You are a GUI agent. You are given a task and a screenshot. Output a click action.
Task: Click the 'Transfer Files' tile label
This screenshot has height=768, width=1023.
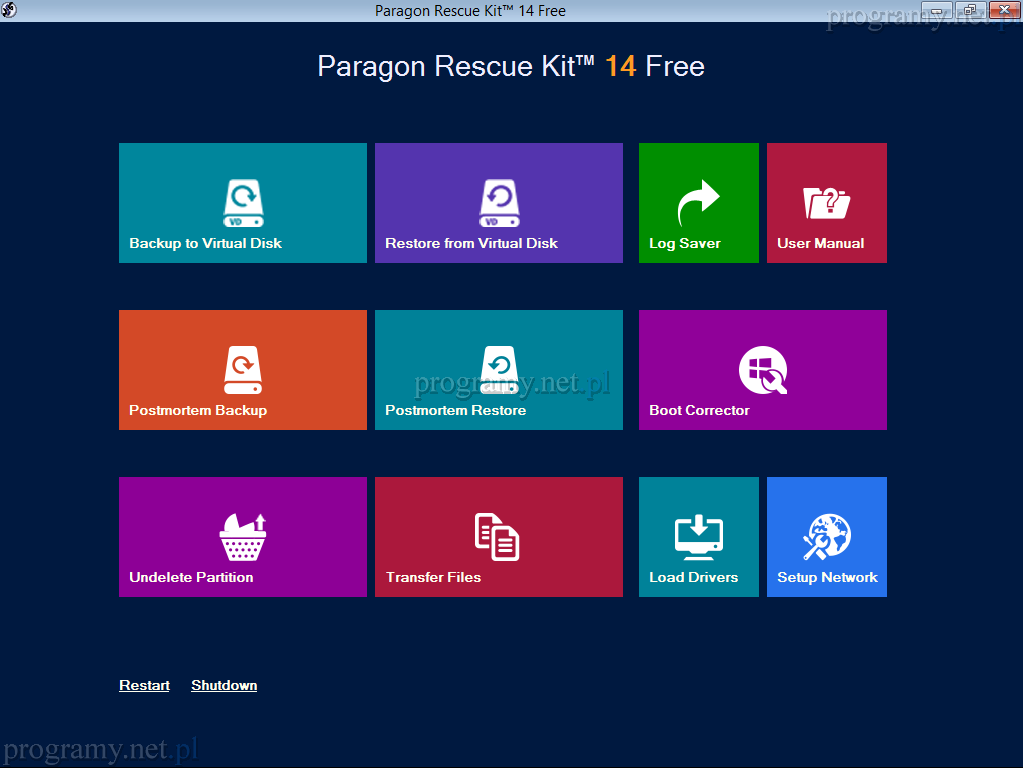click(433, 577)
